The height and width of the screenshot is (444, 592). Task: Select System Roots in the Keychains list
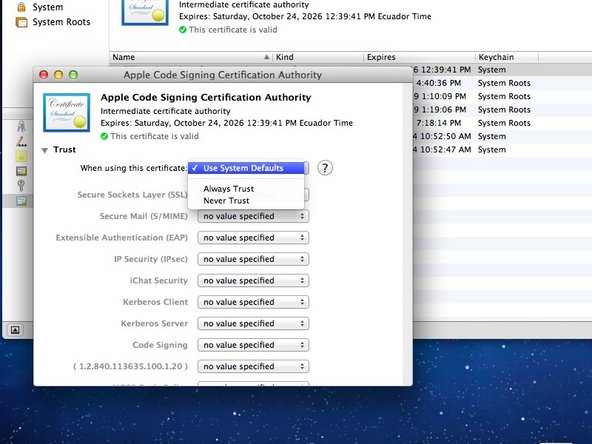tap(61, 22)
